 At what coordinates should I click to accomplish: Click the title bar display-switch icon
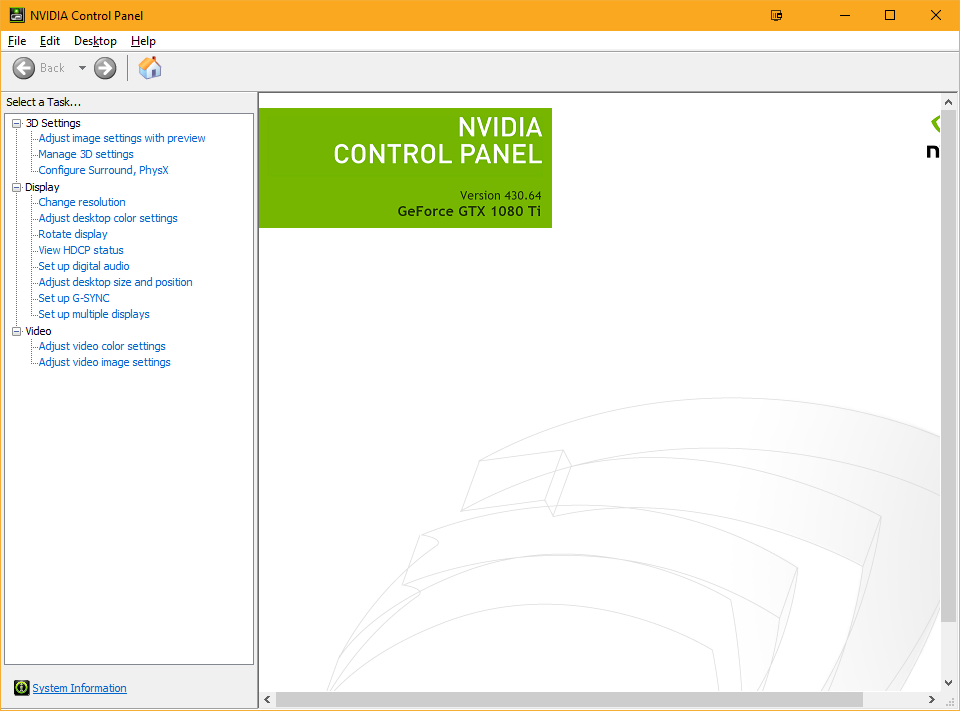click(x=776, y=15)
